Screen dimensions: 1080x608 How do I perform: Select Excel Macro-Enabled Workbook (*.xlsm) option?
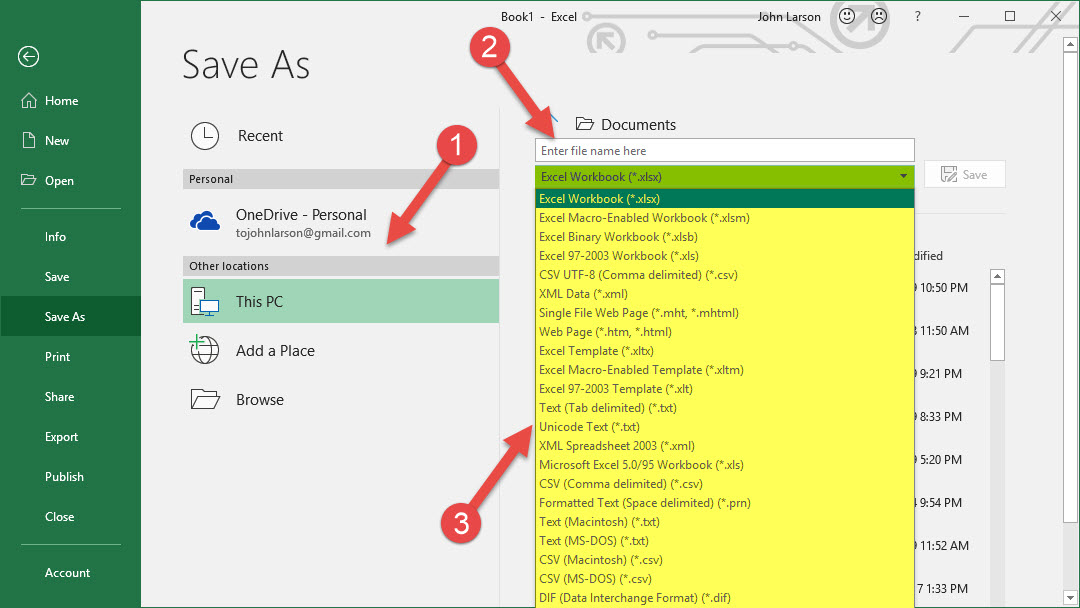pos(644,218)
